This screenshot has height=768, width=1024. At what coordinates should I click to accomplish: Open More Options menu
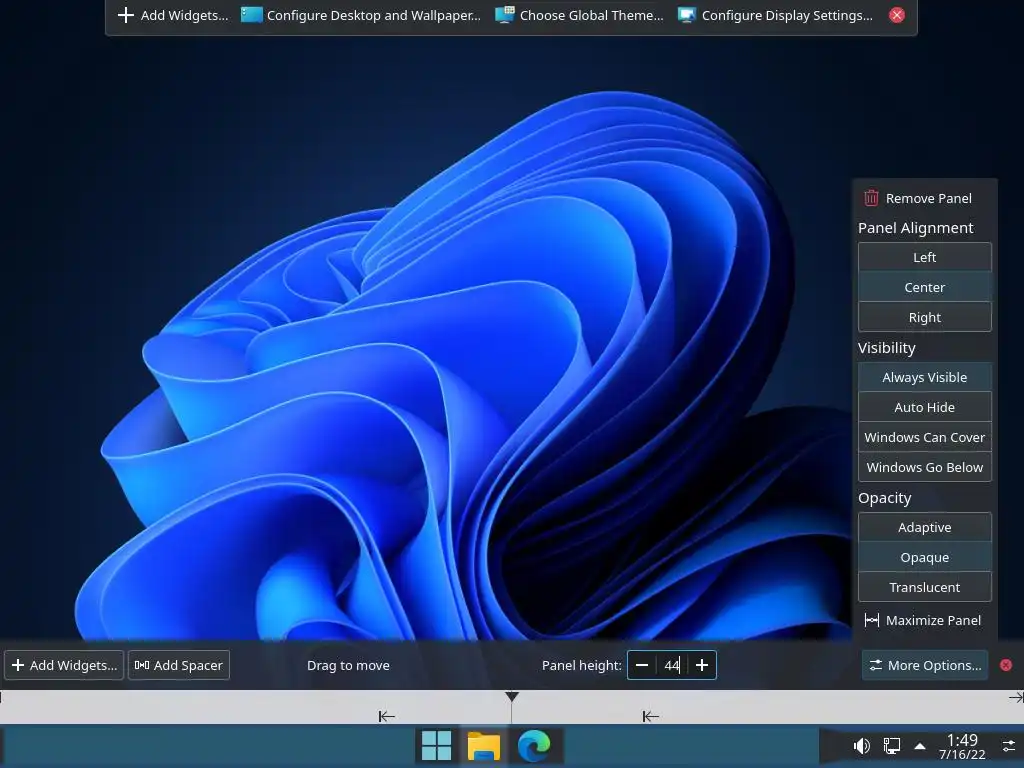(x=925, y=665)
